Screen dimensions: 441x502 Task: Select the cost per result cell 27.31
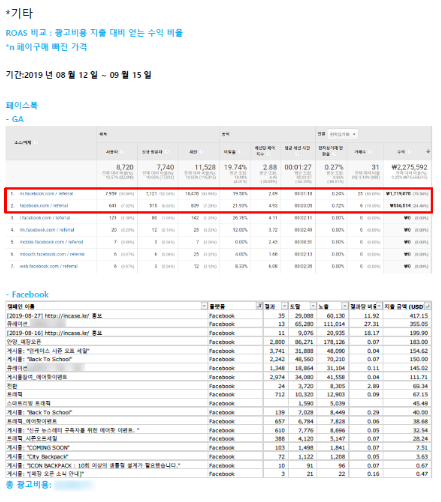click(x=366, y=324)
